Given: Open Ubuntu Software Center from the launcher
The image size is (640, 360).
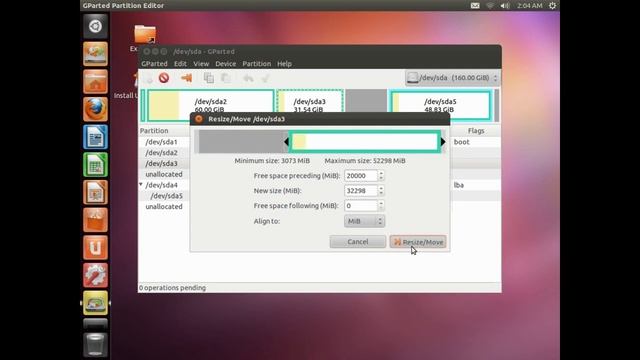Looking at the screenshot, I should [x=96, y=220].
